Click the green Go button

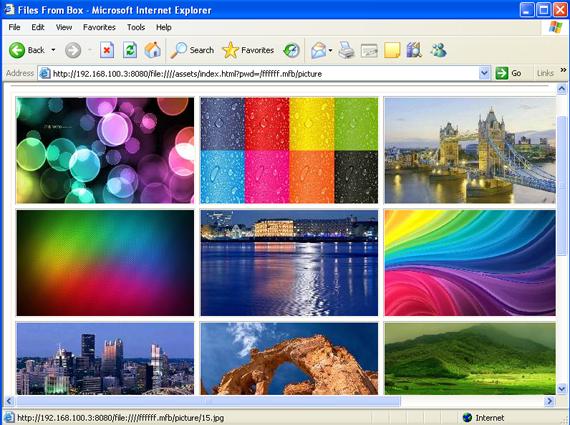(x=508, y=73)
